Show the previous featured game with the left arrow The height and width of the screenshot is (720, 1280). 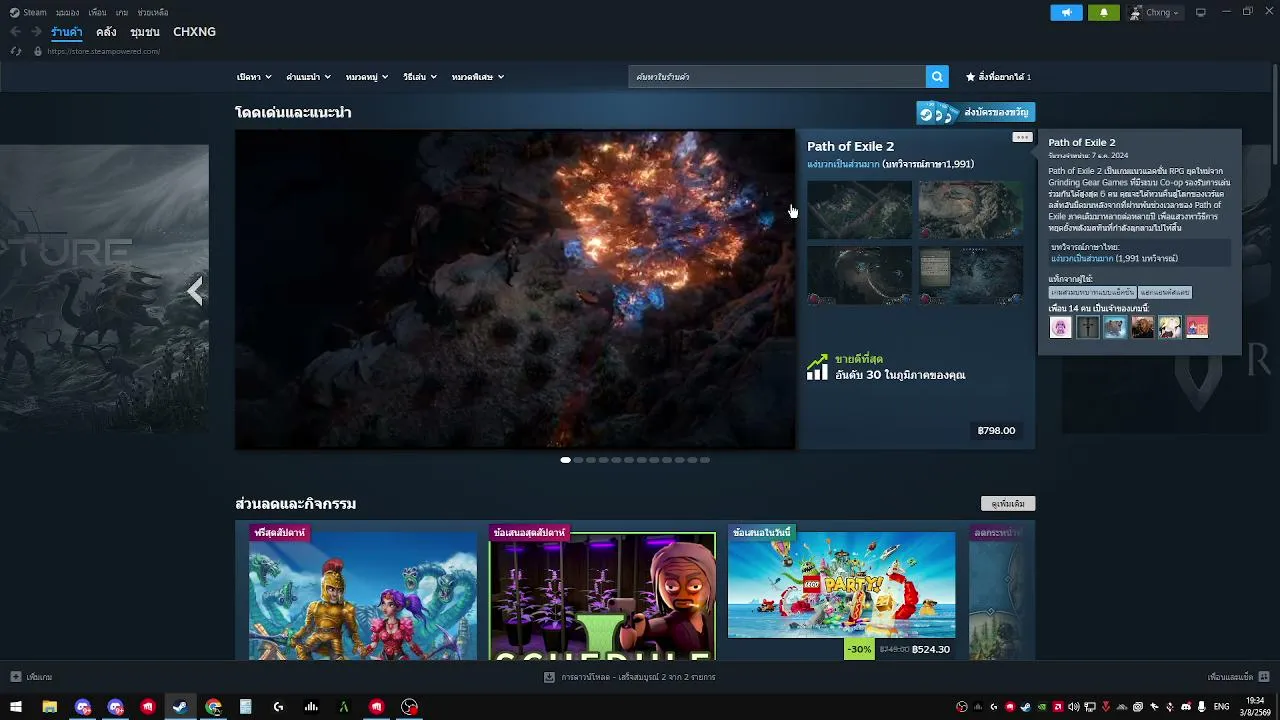(x=196, y=291)
